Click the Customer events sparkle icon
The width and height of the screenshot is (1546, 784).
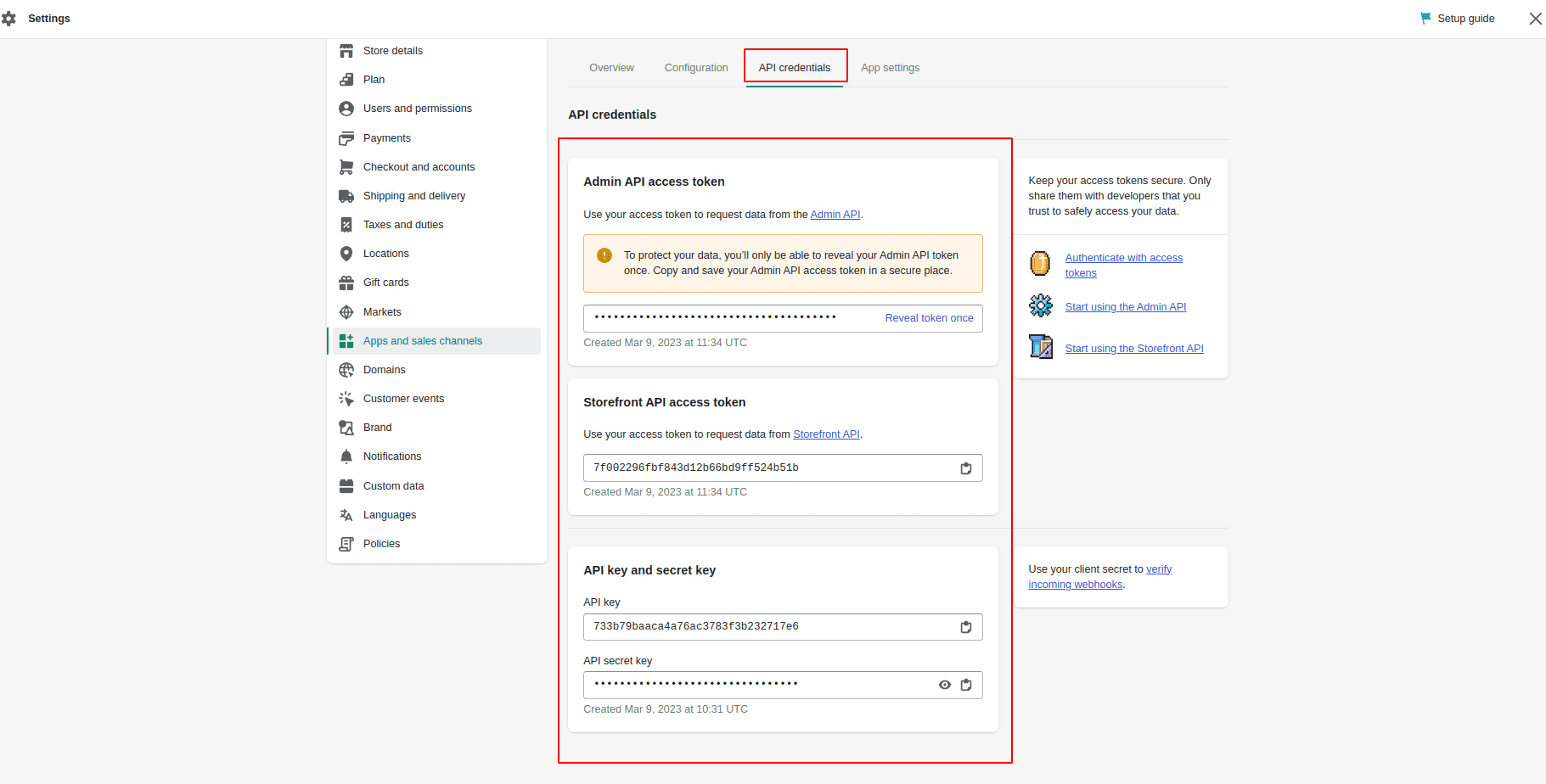click(x=346, y=399)
